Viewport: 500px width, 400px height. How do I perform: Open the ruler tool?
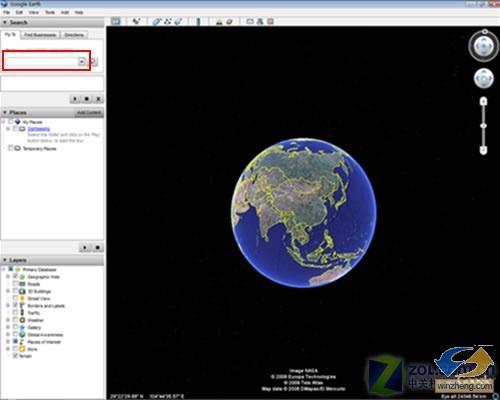[198, 21]
